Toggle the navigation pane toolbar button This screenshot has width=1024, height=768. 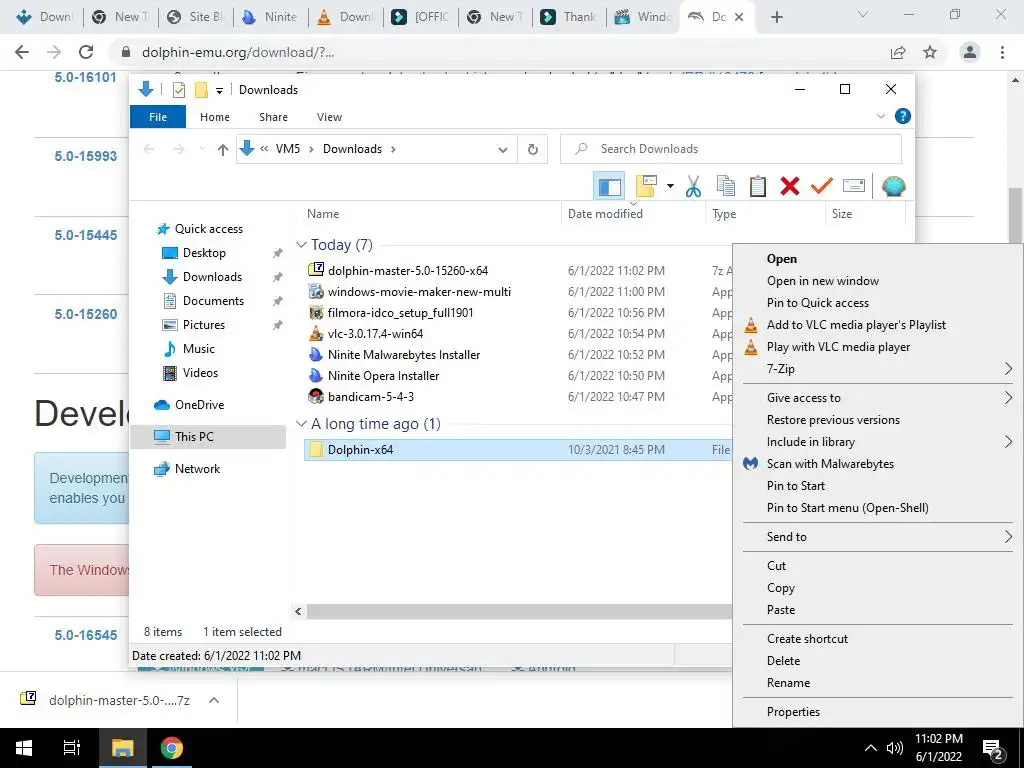tap(609, 187)
